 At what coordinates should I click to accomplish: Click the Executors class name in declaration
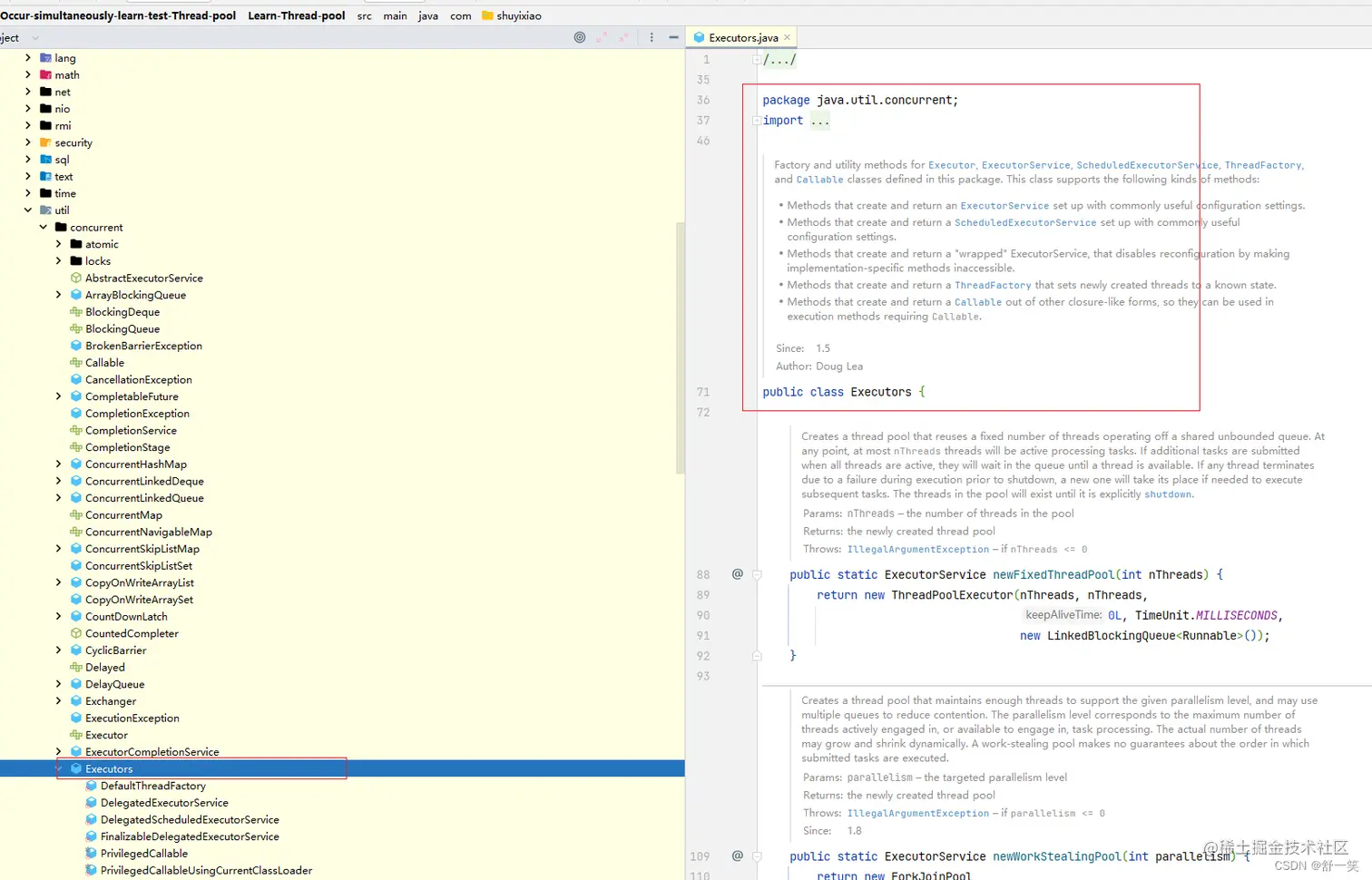881,392
